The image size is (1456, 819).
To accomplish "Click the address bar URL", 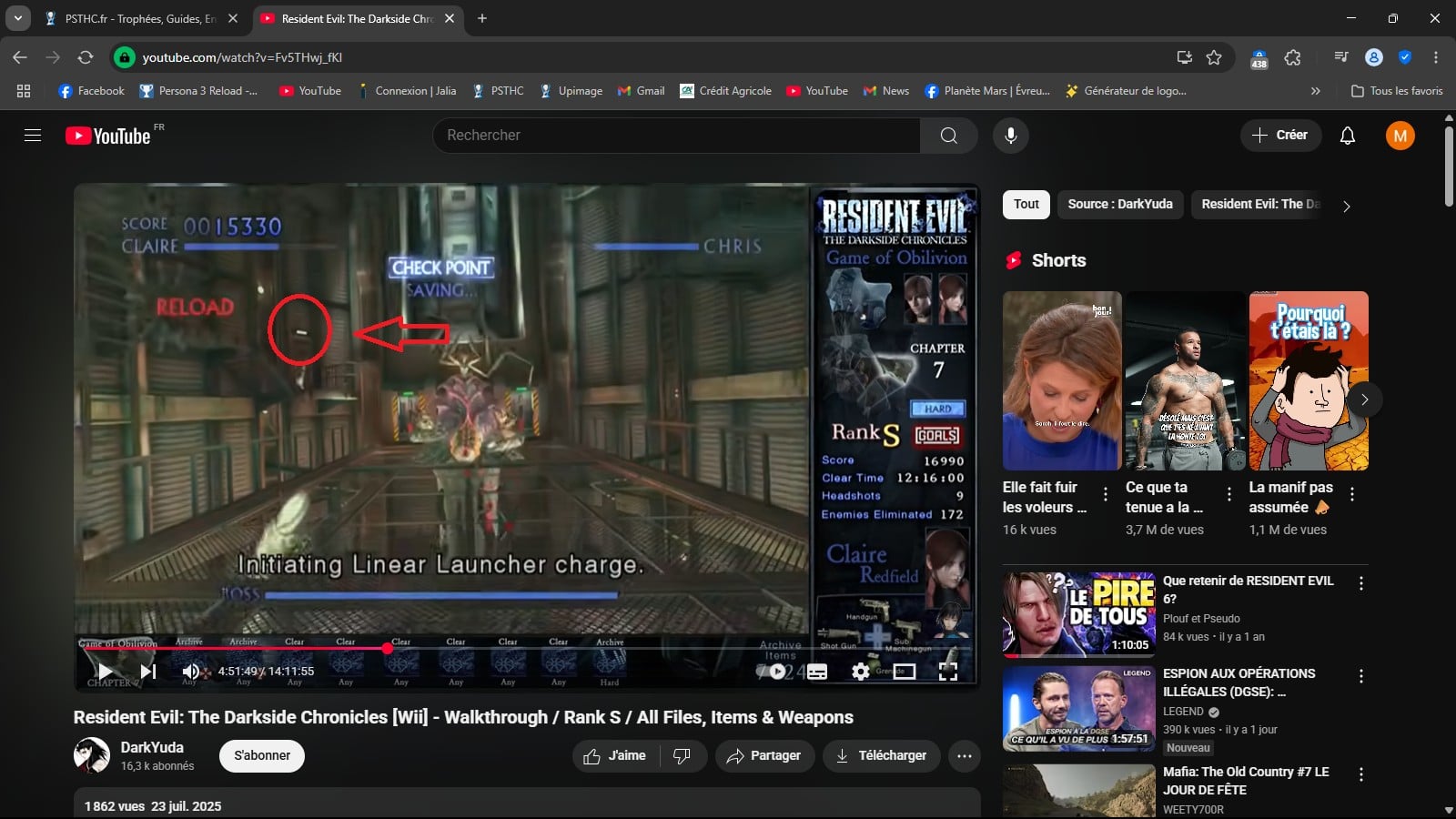I will (x=242, y=57).
